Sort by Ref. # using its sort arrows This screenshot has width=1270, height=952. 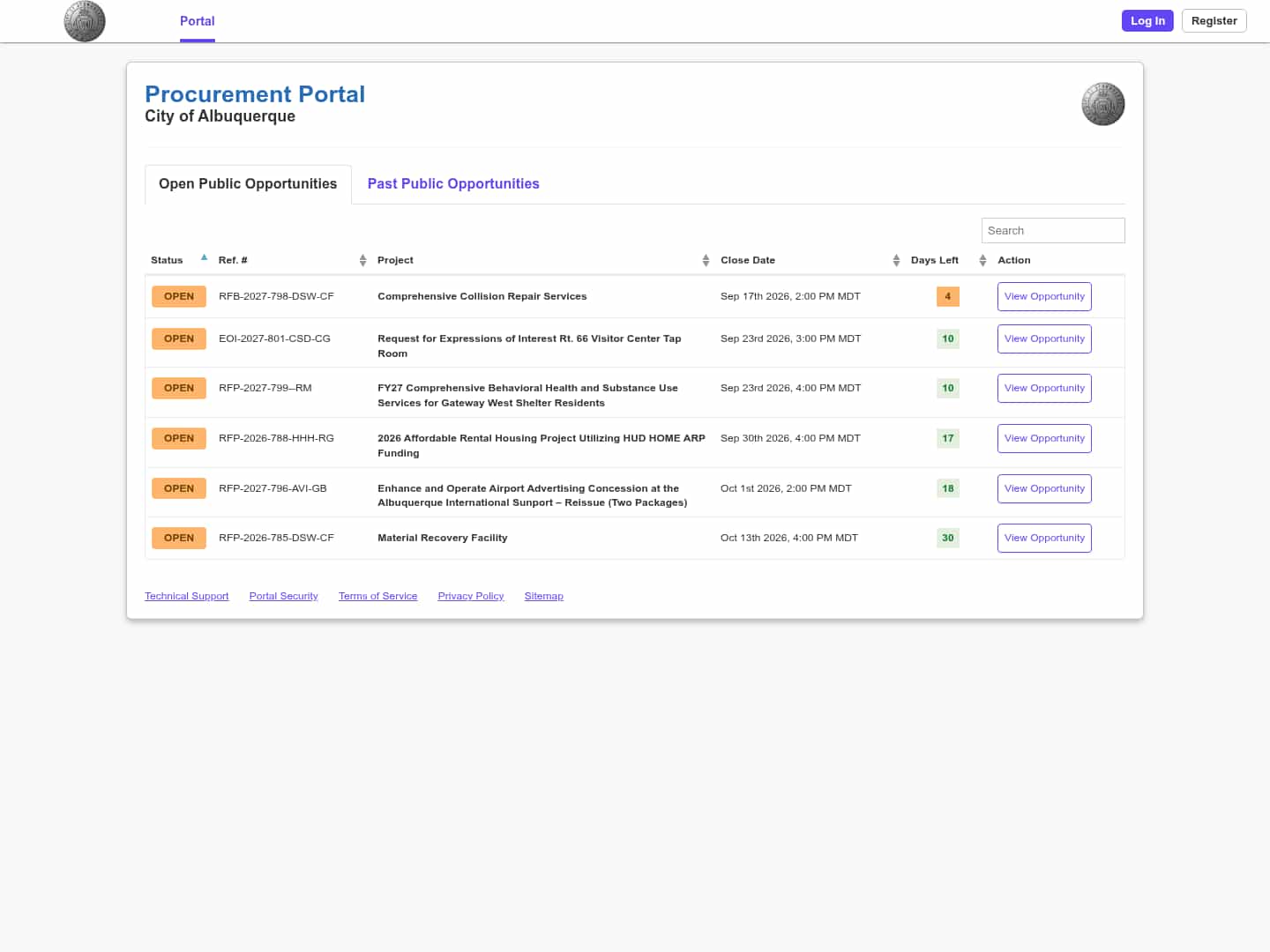(x=362, y=260)
